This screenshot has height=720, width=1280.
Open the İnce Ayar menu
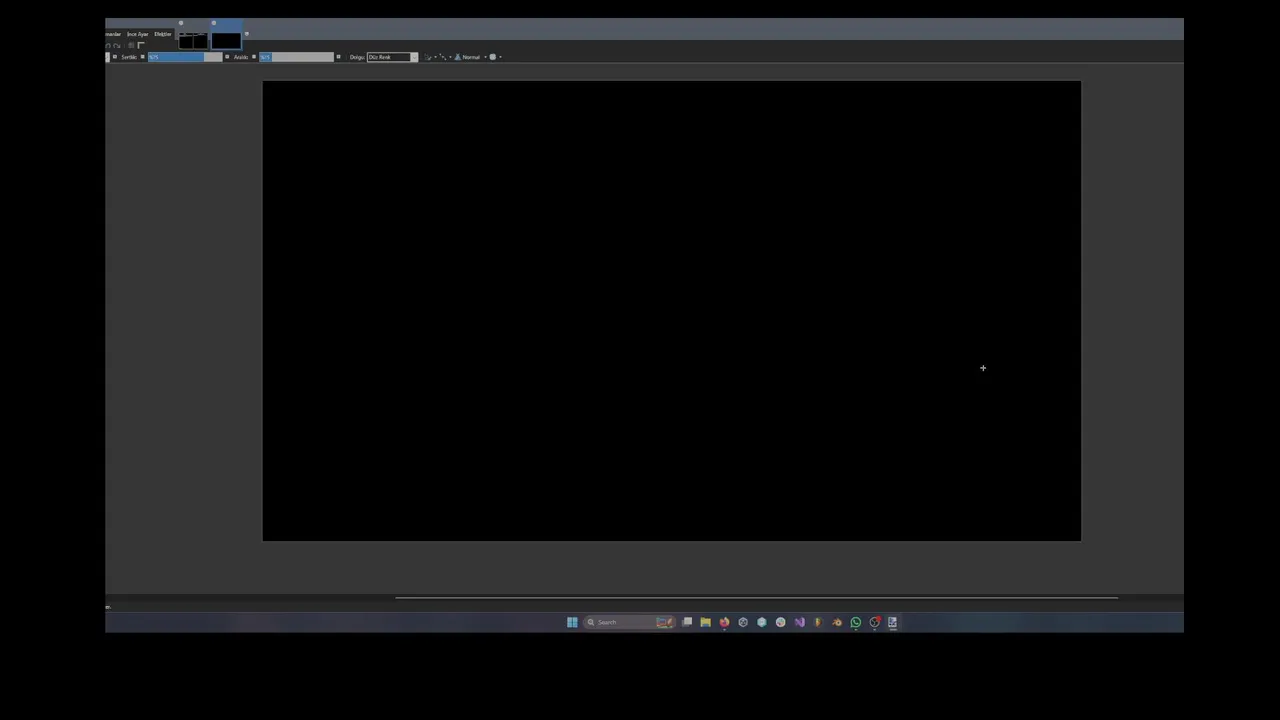click(x=137, y=34)
